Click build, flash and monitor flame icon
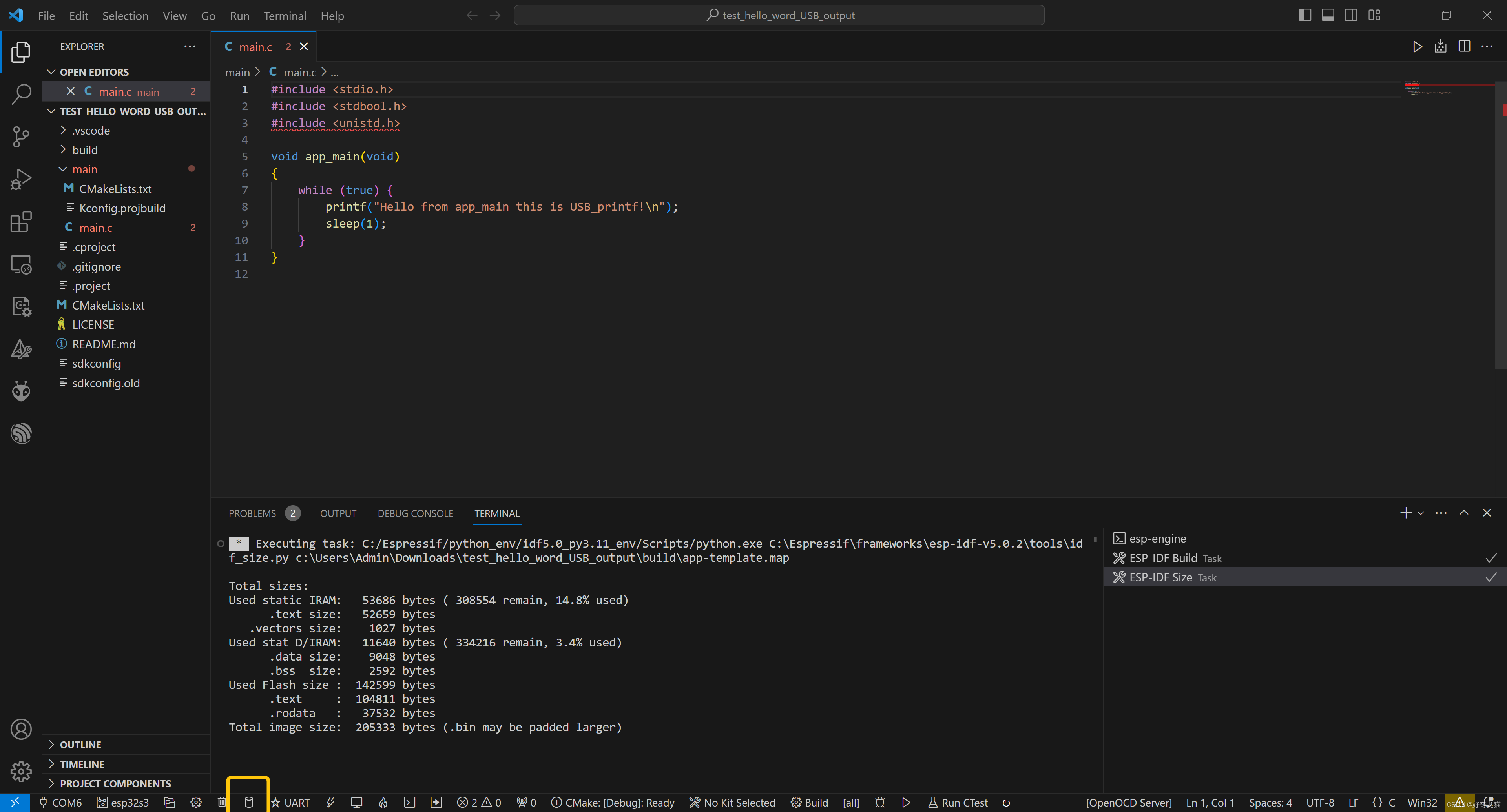1507x812 pixels. 383,803
